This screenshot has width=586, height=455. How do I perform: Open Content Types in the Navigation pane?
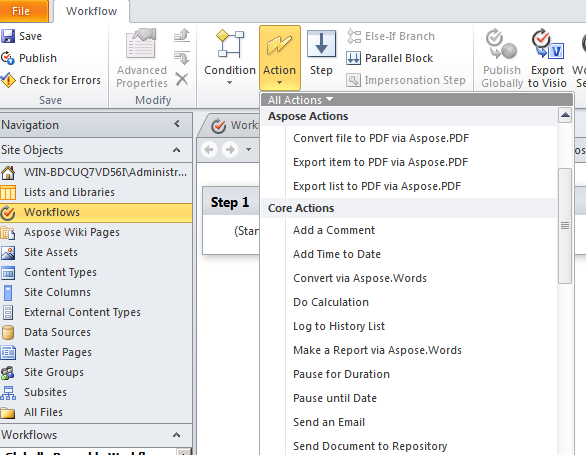(96, 272)
